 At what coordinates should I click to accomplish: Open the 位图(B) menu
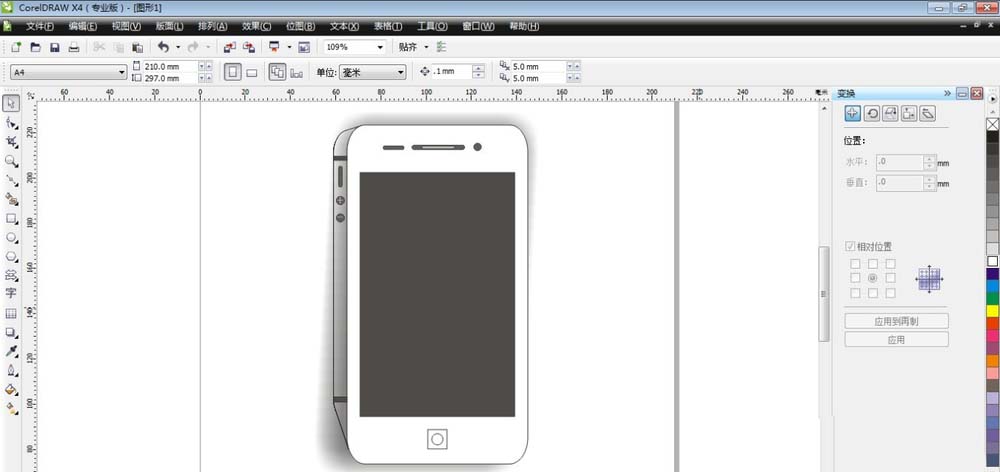click(300, 26)
